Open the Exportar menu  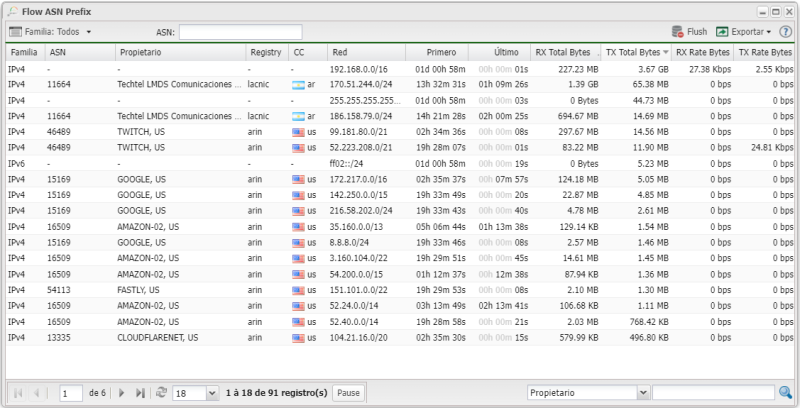tap(743, 32)
